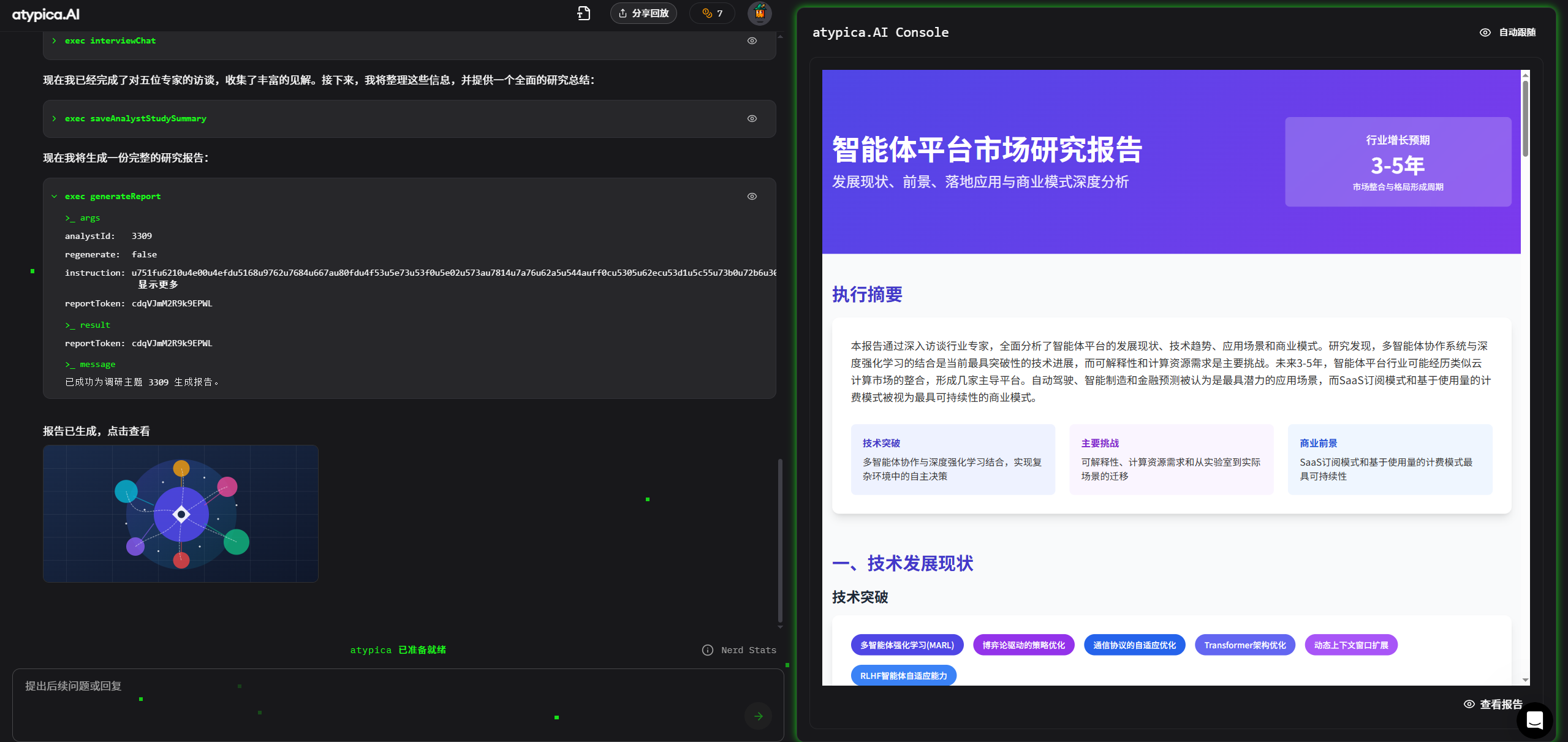
Task: Click the green send arrow button
Action: tap(758, 716)
